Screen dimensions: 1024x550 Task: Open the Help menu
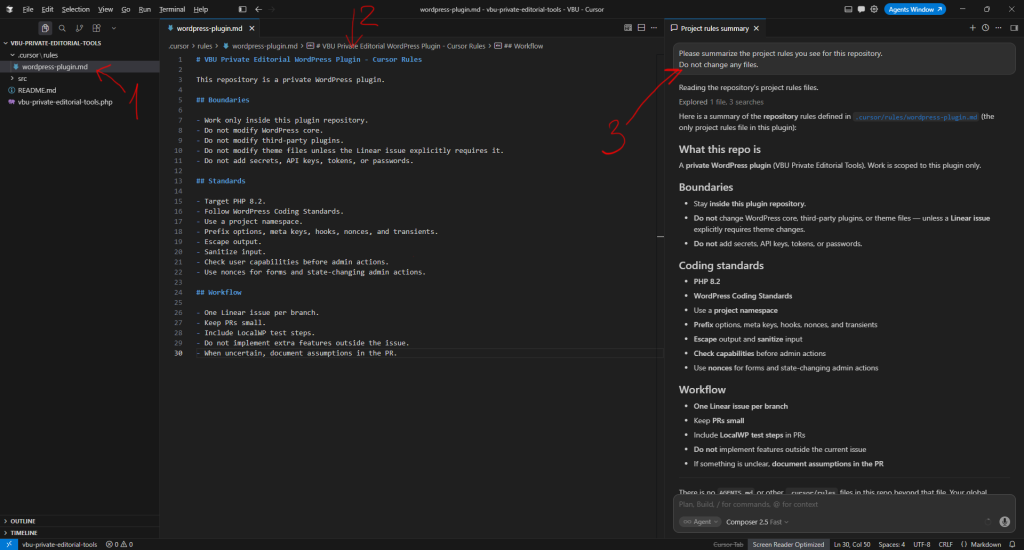point(200,9)
